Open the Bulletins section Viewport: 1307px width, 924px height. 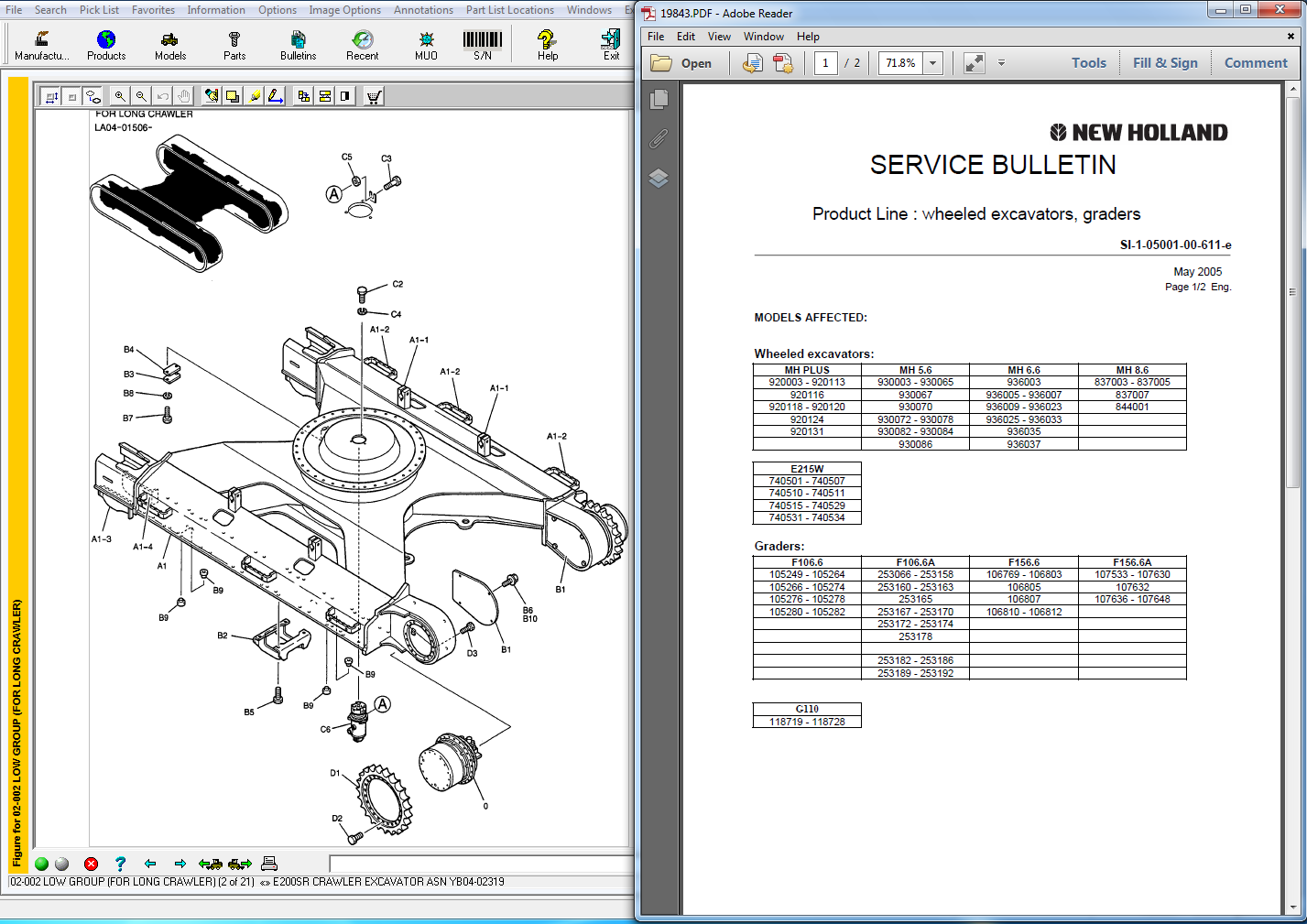pos(298,45)
